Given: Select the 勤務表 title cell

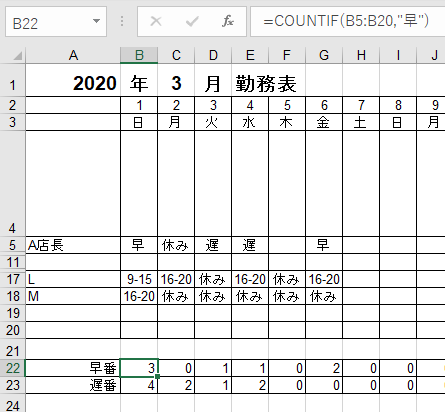Looking at the screenshot, I should [266, 83].
